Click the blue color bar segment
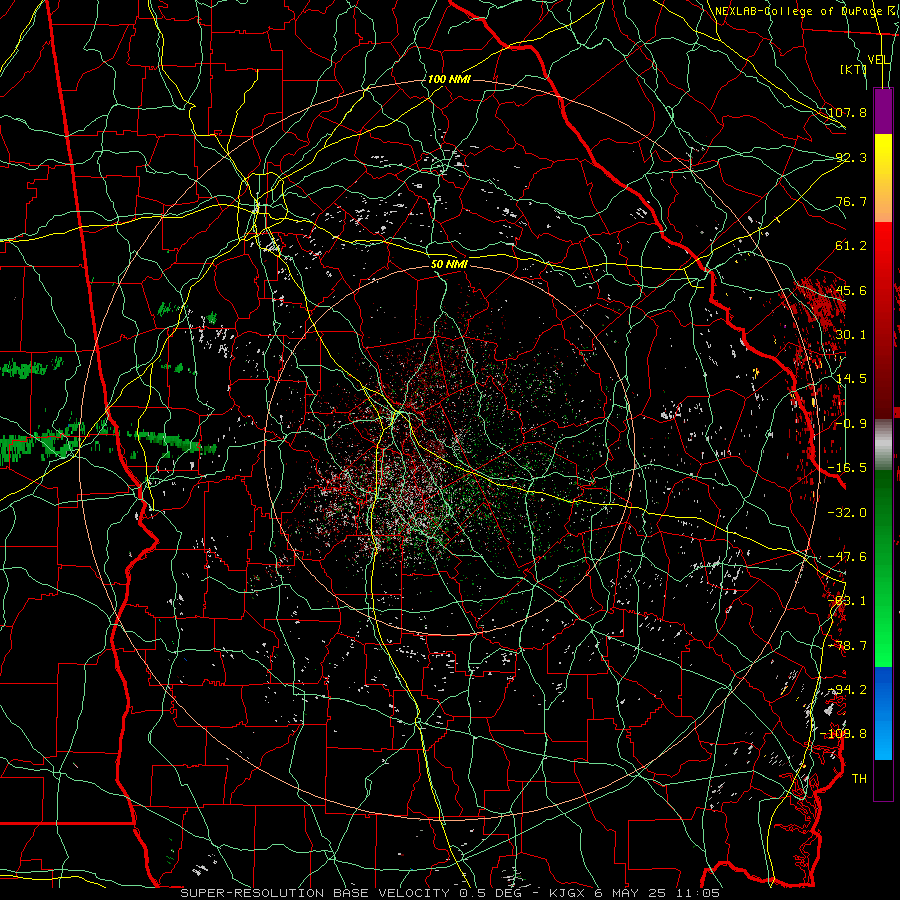 click(883, 689)
